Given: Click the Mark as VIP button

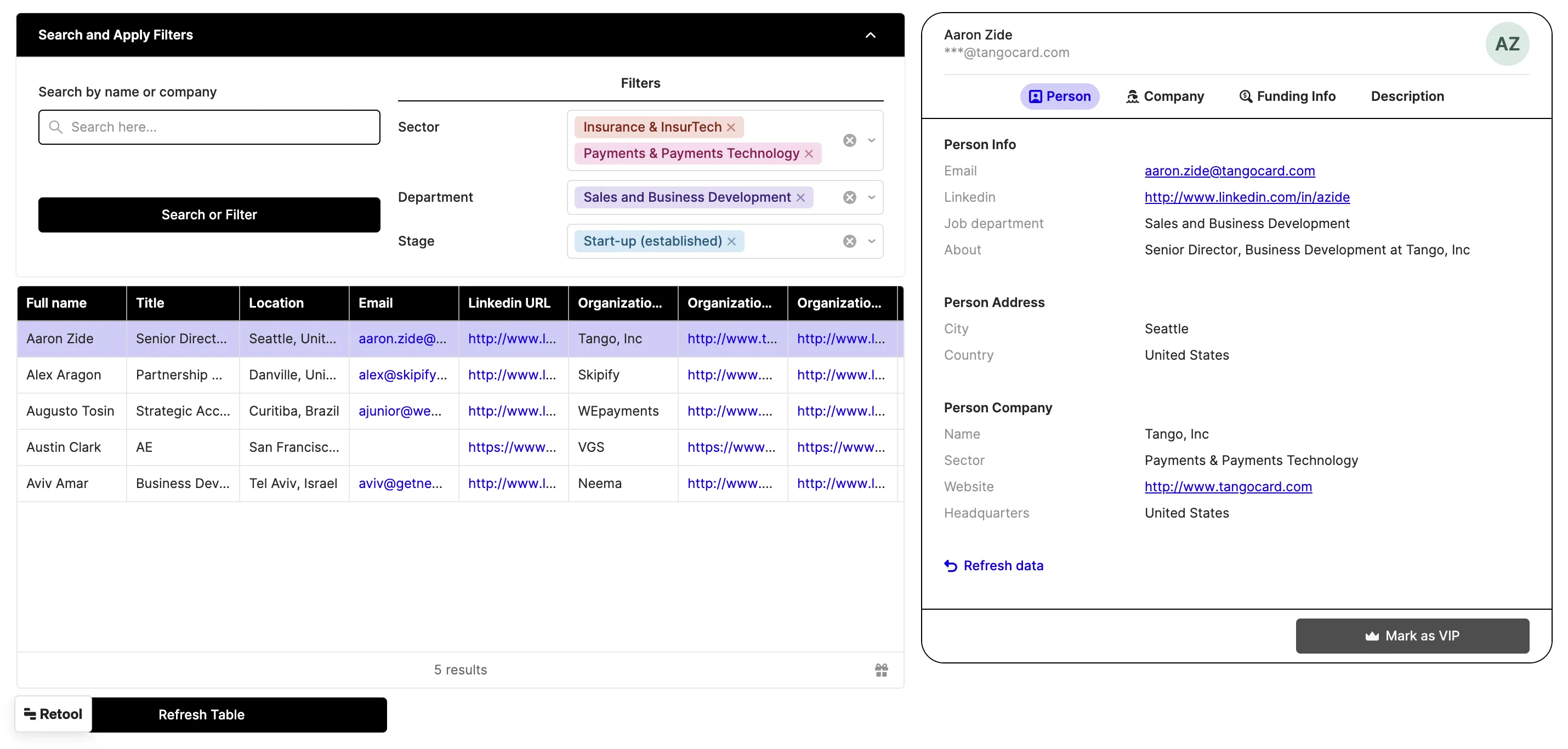Looking at the screenshot, I should pyautogui.click(x=1412, y=637).
